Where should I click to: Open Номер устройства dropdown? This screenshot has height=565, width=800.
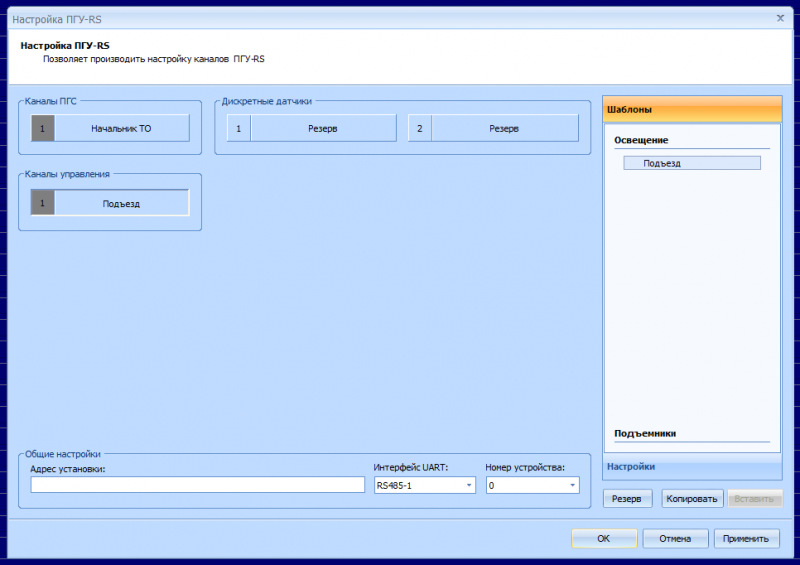pyautogui.click(x=532, y=485)
